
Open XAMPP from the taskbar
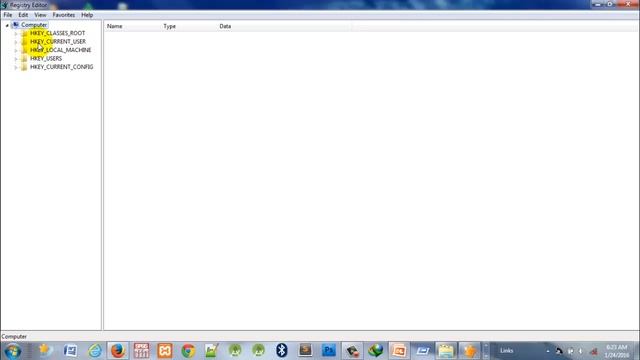[x=165, y=351]
